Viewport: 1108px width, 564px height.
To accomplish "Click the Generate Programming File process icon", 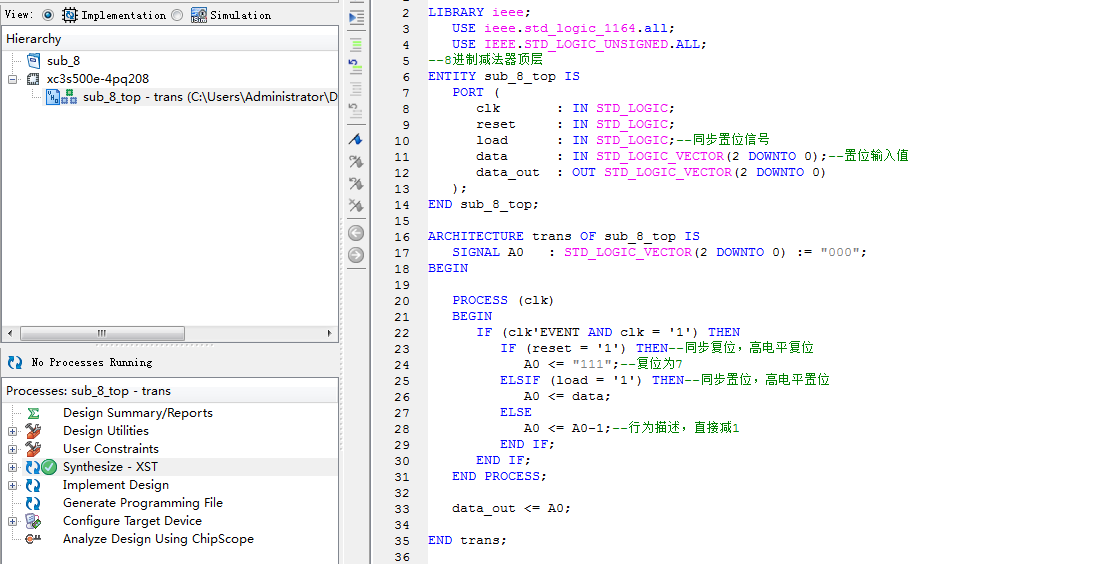I will 33,503.
